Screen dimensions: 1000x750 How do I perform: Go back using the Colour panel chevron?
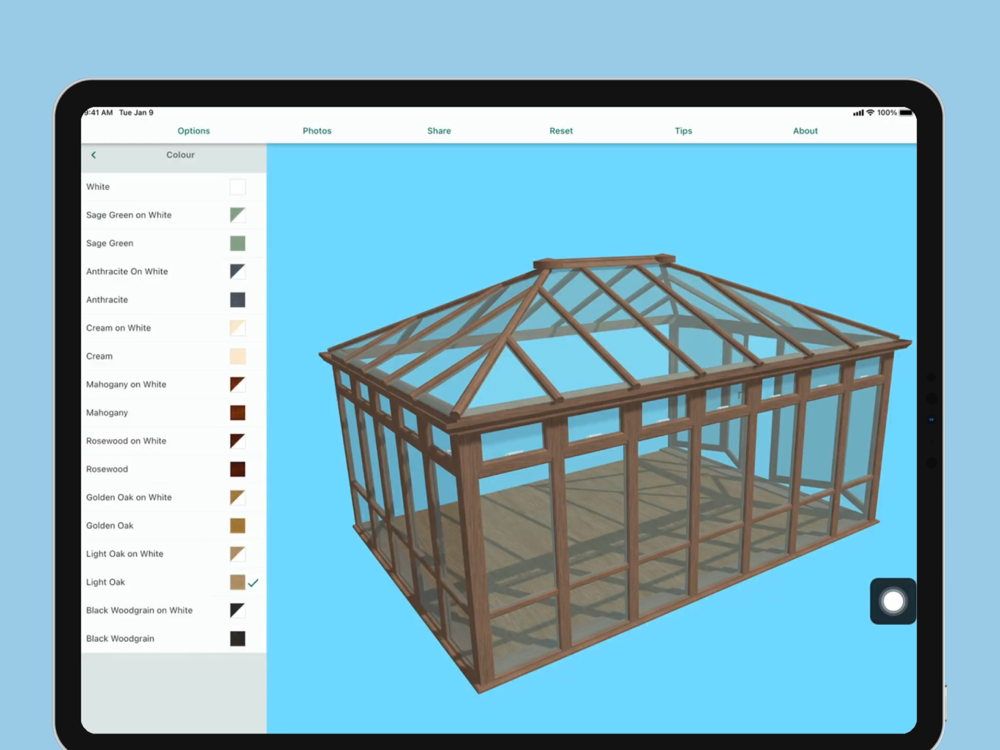pyautogui.click(x=94, y=155)
